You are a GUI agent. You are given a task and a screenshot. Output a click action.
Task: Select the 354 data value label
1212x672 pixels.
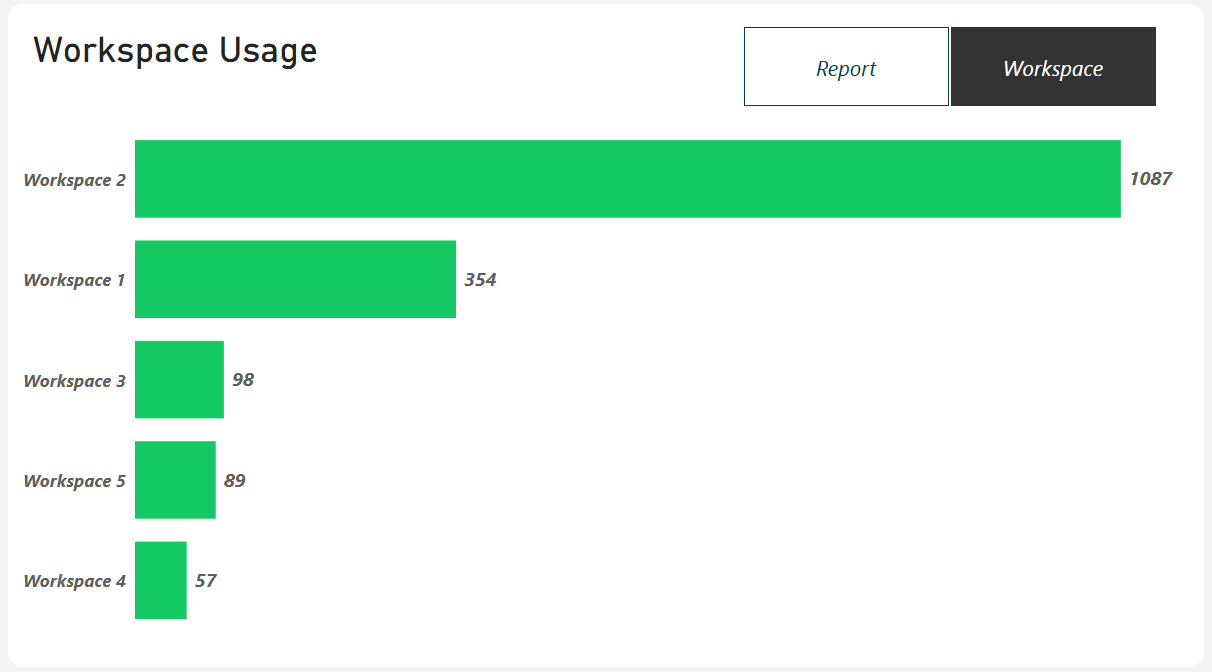(x=480, y=280)
